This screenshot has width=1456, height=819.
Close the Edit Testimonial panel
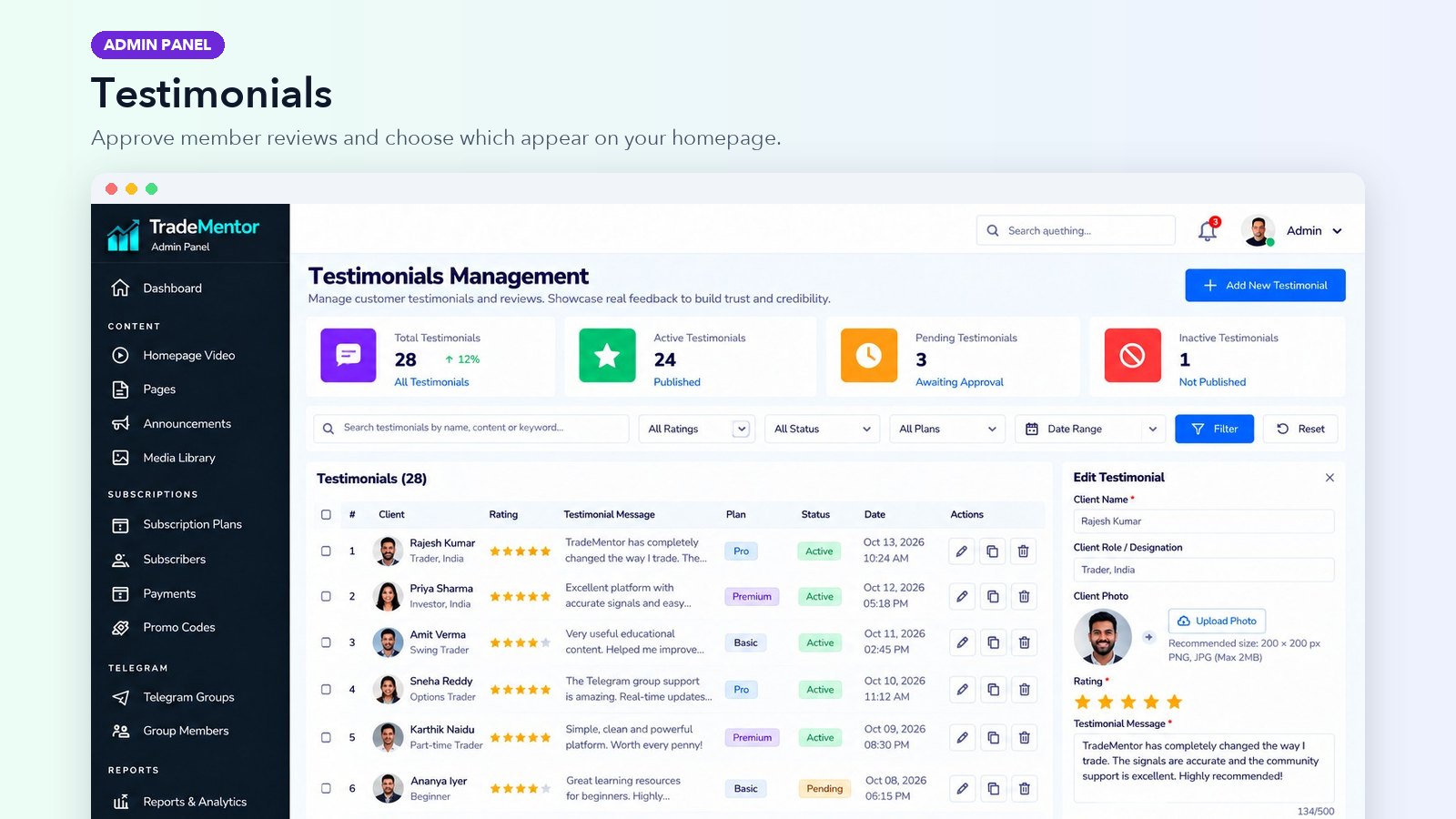click(1330, 478)
